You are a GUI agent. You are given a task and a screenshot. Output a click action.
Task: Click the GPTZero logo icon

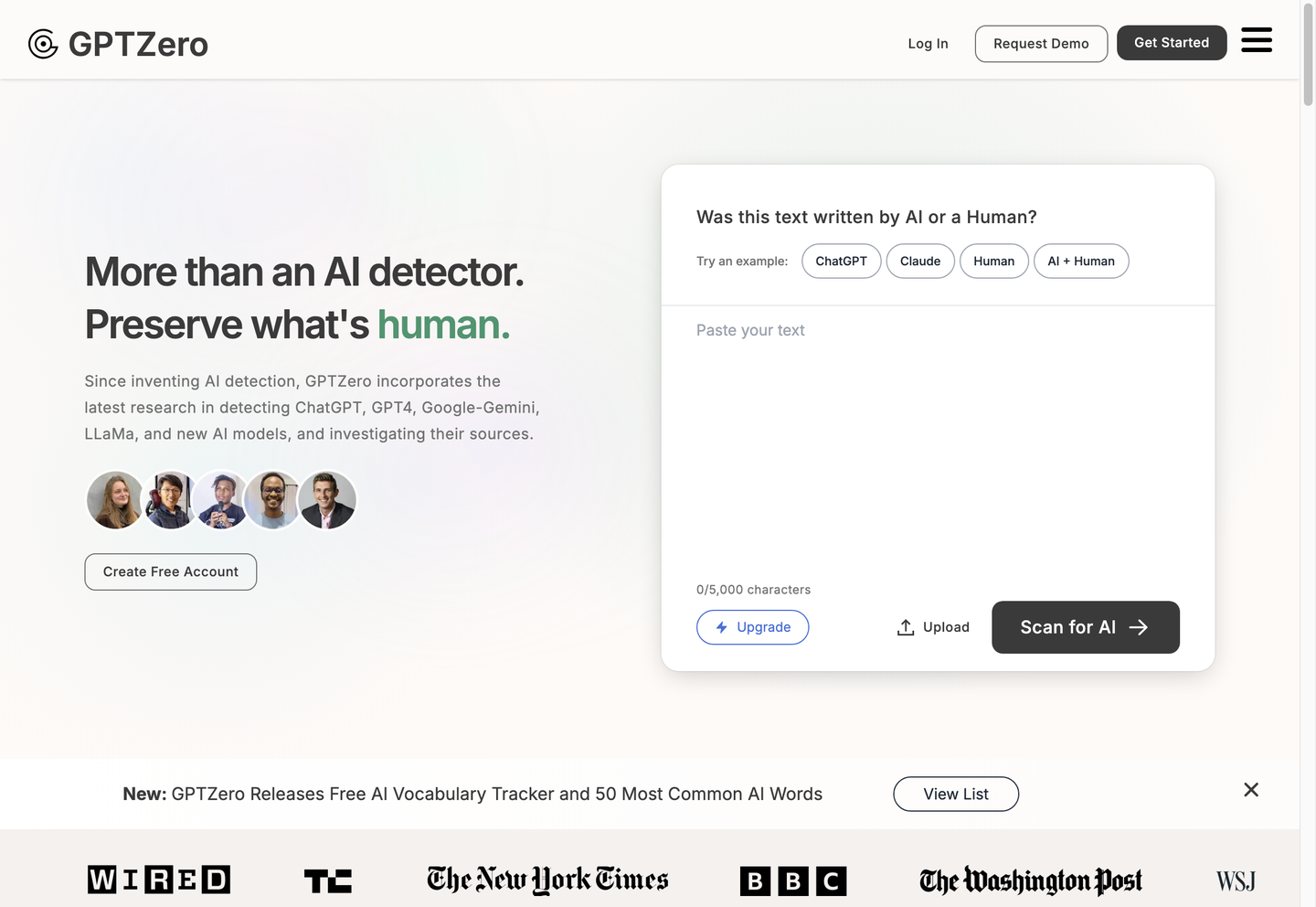[x=43, y=44]
